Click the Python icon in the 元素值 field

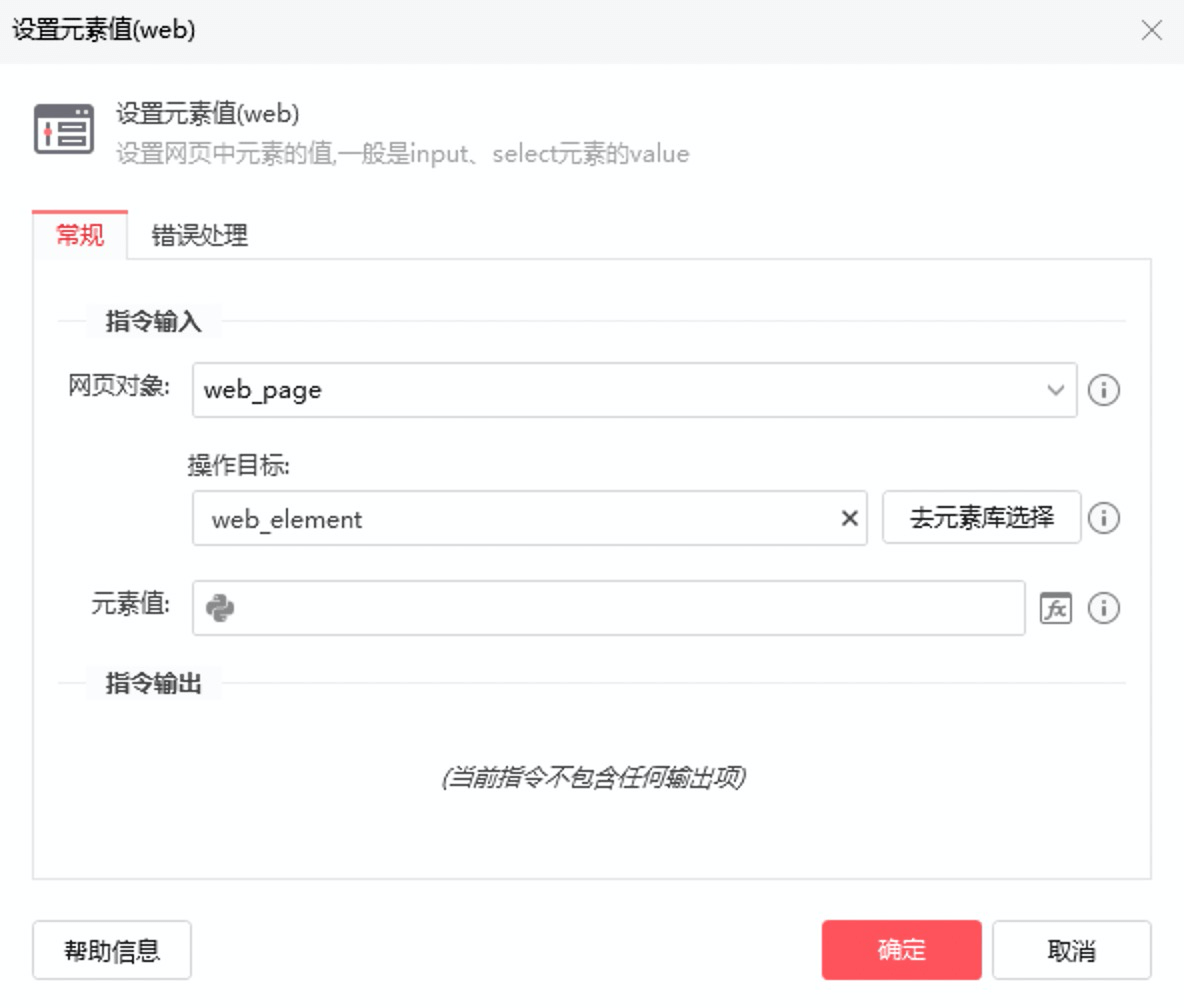tap(220, 608)
